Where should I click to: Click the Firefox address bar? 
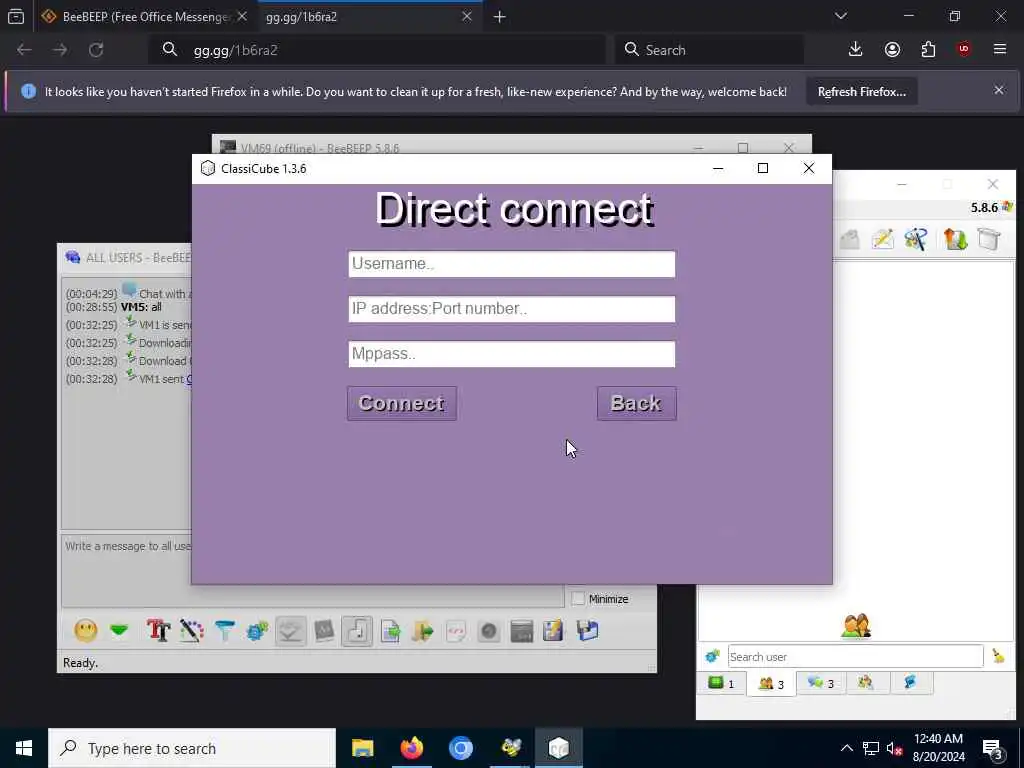(379, 50)
